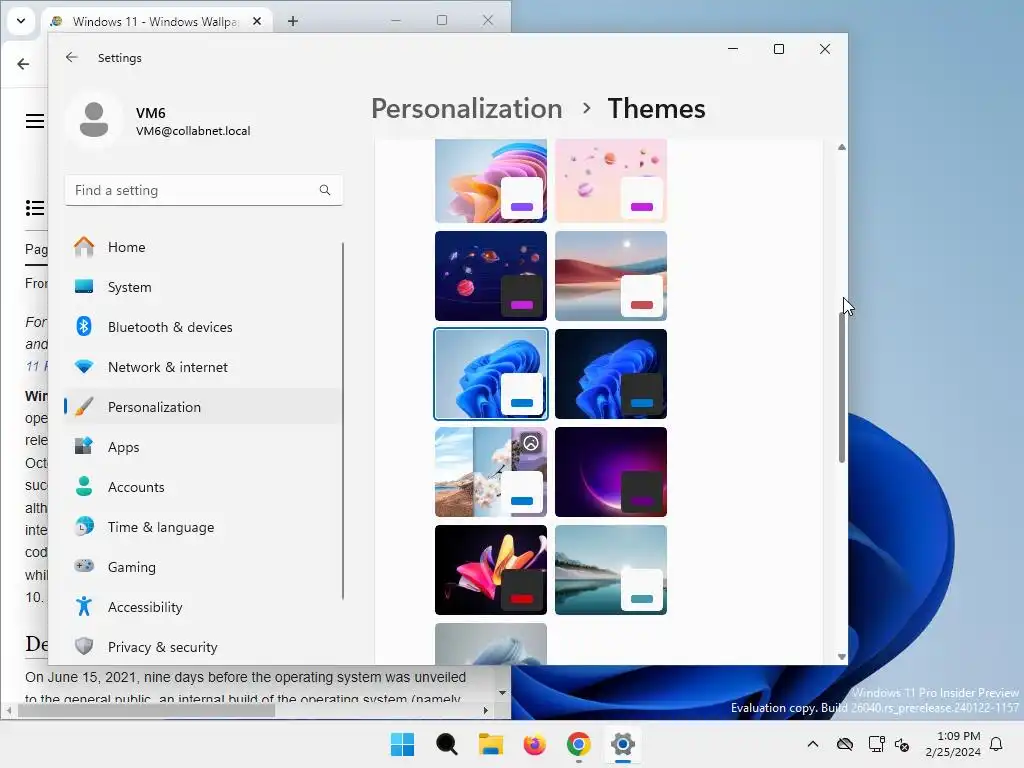This screenshot has width=1024, height=768.
Task: Open Bluetooth & devices settings
Action: coord(202,327)
